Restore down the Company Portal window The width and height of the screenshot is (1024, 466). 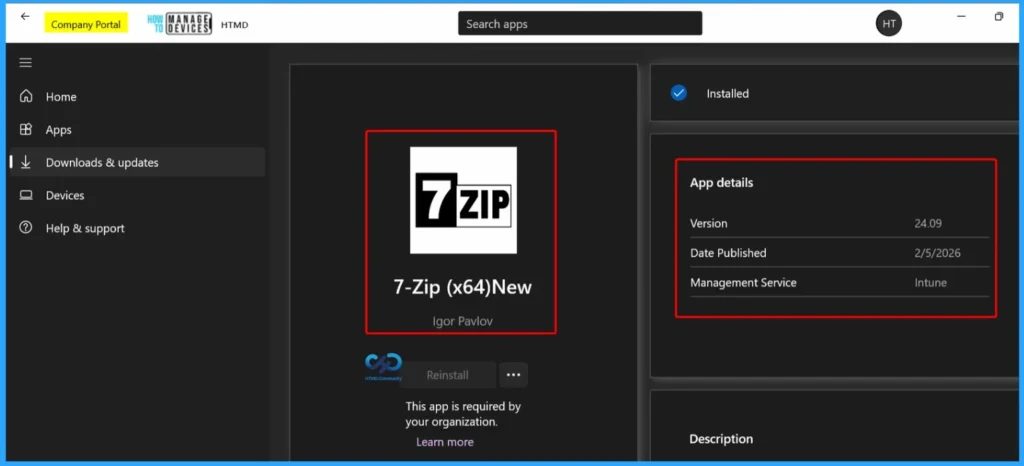(x=999, y=16)
